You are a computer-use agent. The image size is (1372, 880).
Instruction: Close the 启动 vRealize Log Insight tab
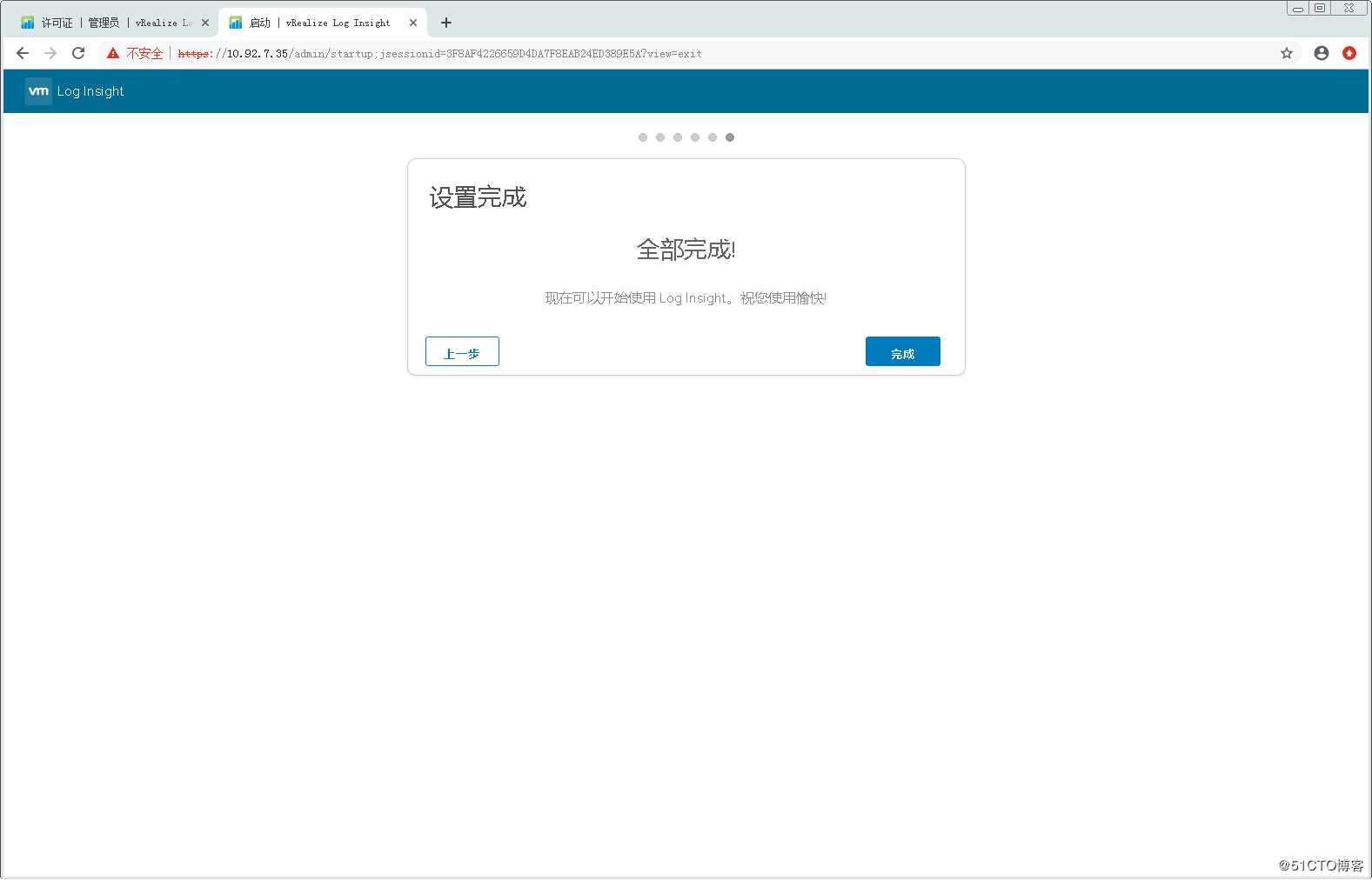pos(413,23)
